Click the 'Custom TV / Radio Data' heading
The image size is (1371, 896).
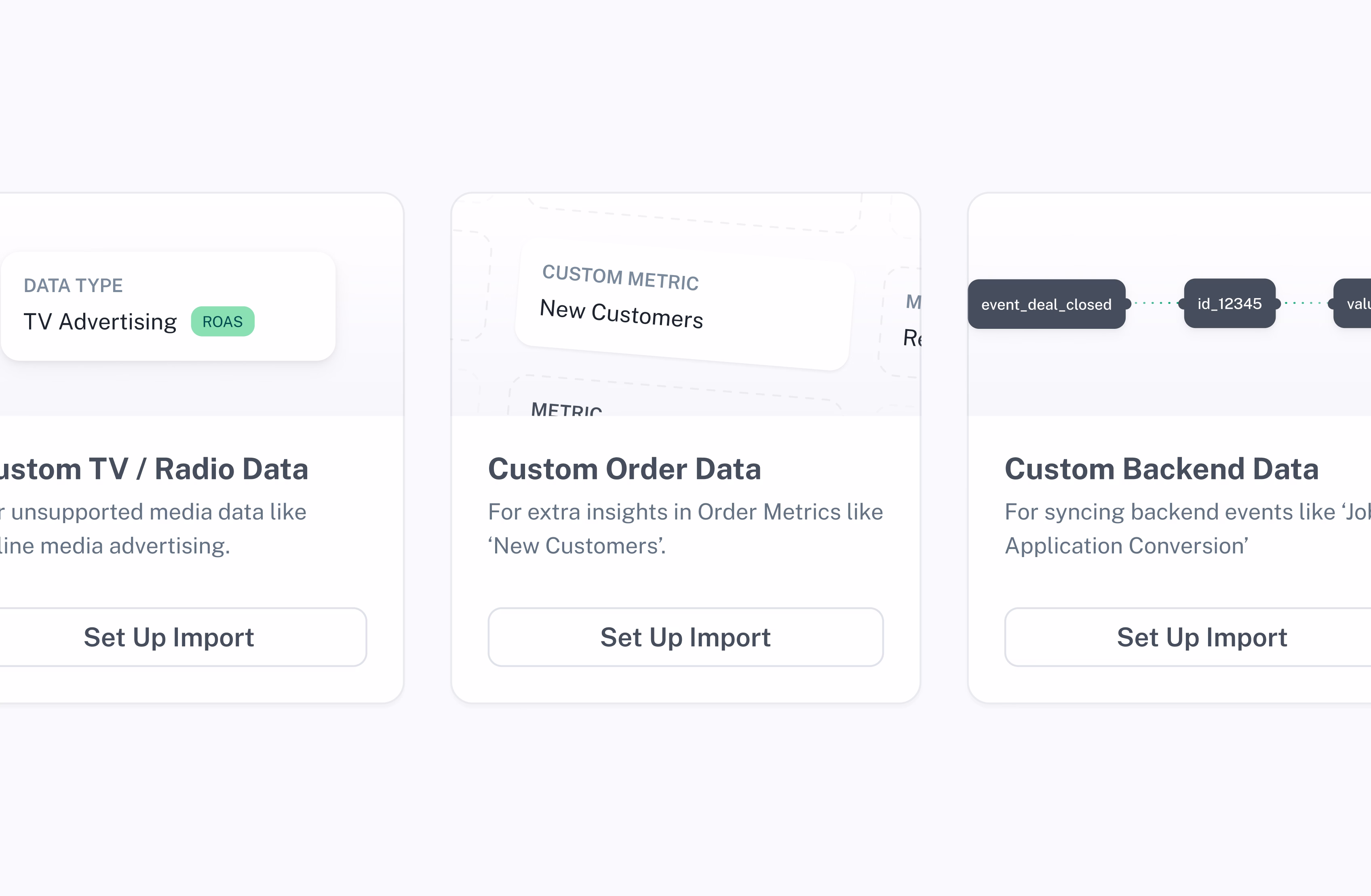tap(154, 469)
